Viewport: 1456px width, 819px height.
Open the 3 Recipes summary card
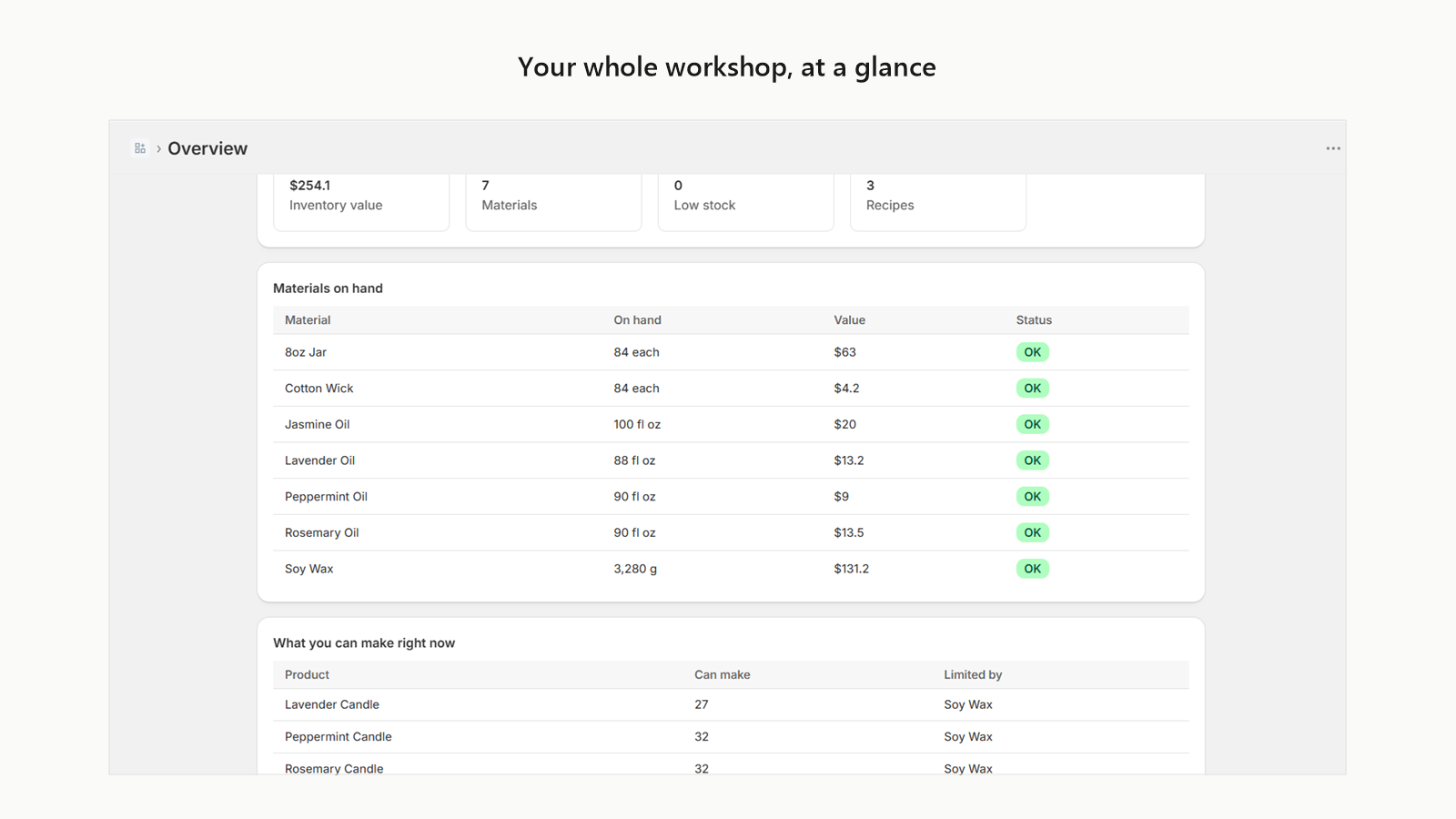pyautogui.click(x=937, y=202)
